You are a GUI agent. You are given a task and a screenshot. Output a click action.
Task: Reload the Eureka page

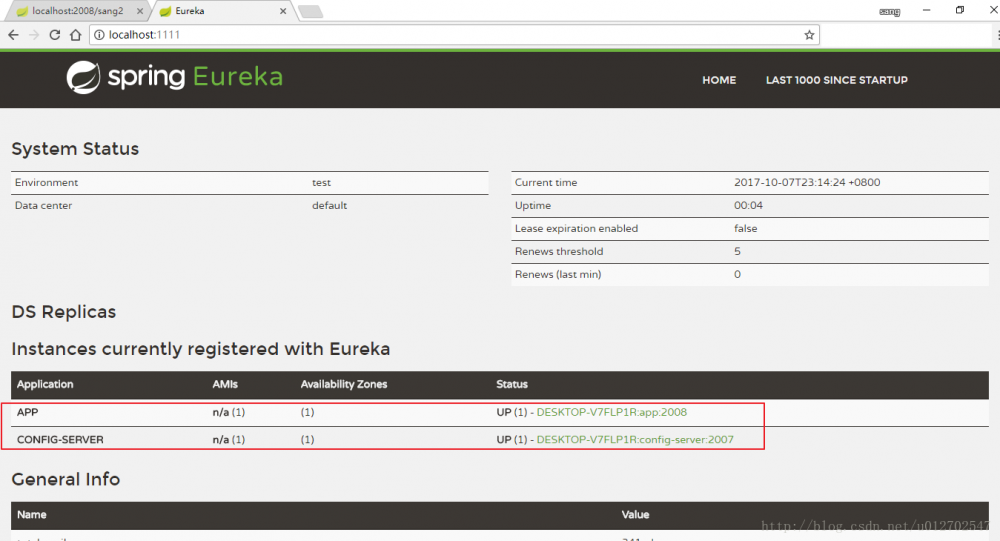[55, 35]
